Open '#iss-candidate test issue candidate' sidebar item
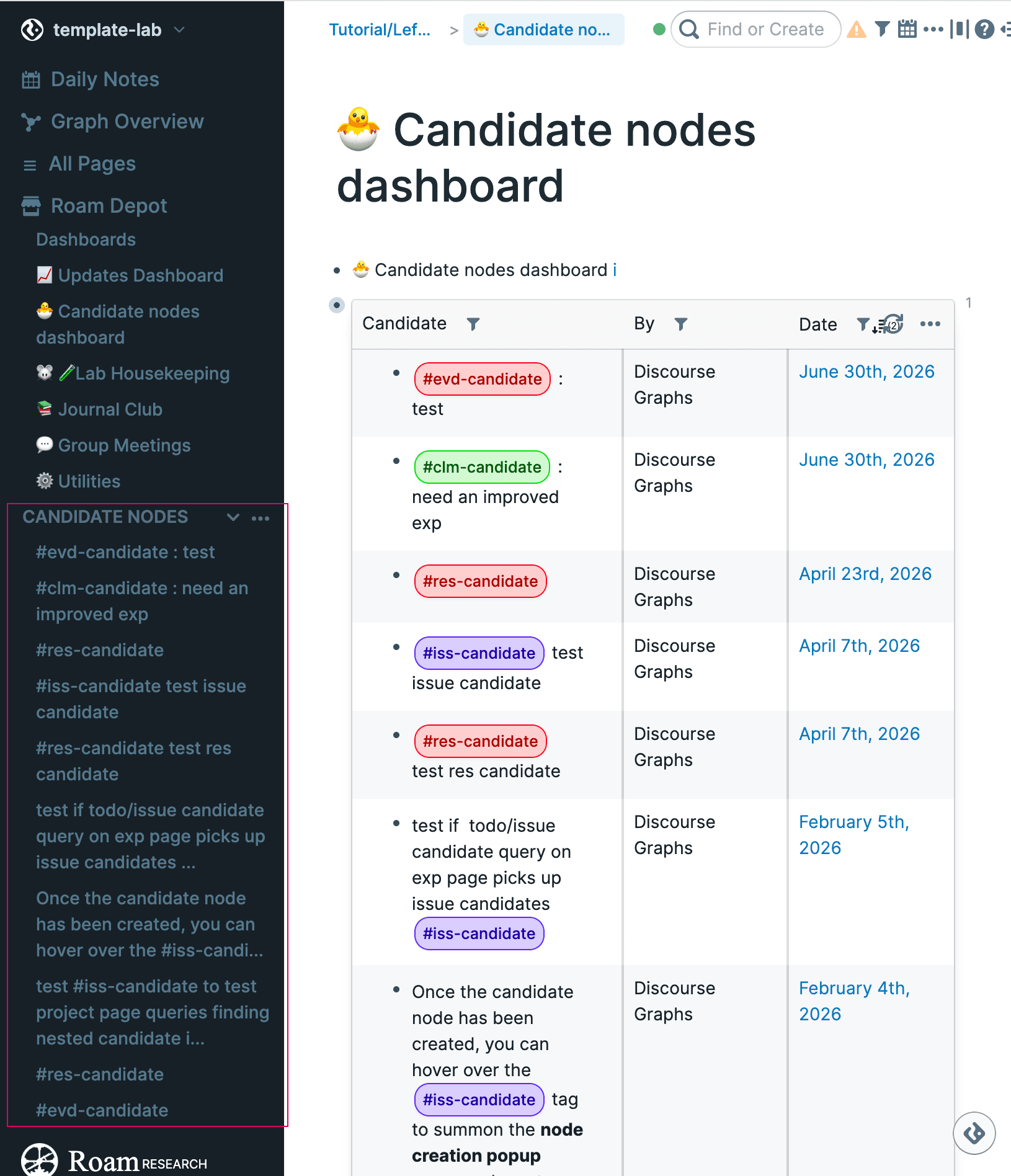The image size is (1011, 1176). tap(141, 699)
